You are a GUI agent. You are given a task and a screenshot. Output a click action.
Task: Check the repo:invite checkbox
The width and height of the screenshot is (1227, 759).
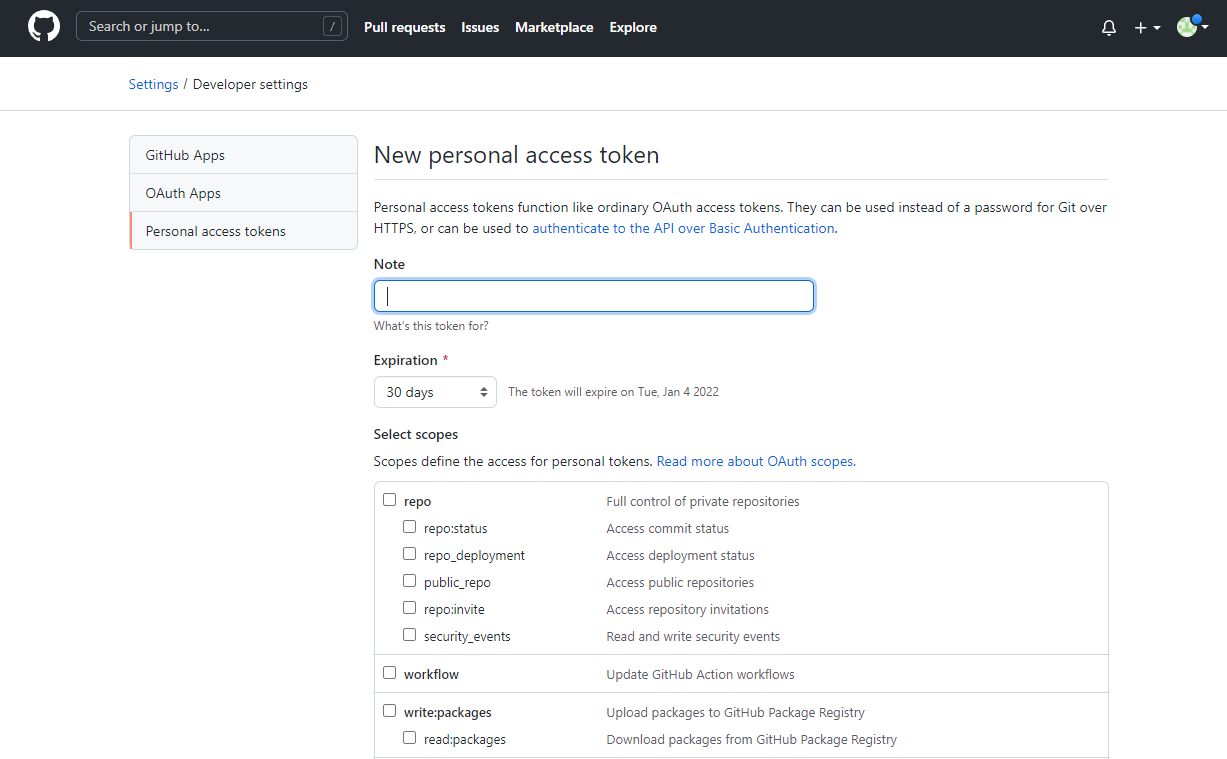coord(410,608)
